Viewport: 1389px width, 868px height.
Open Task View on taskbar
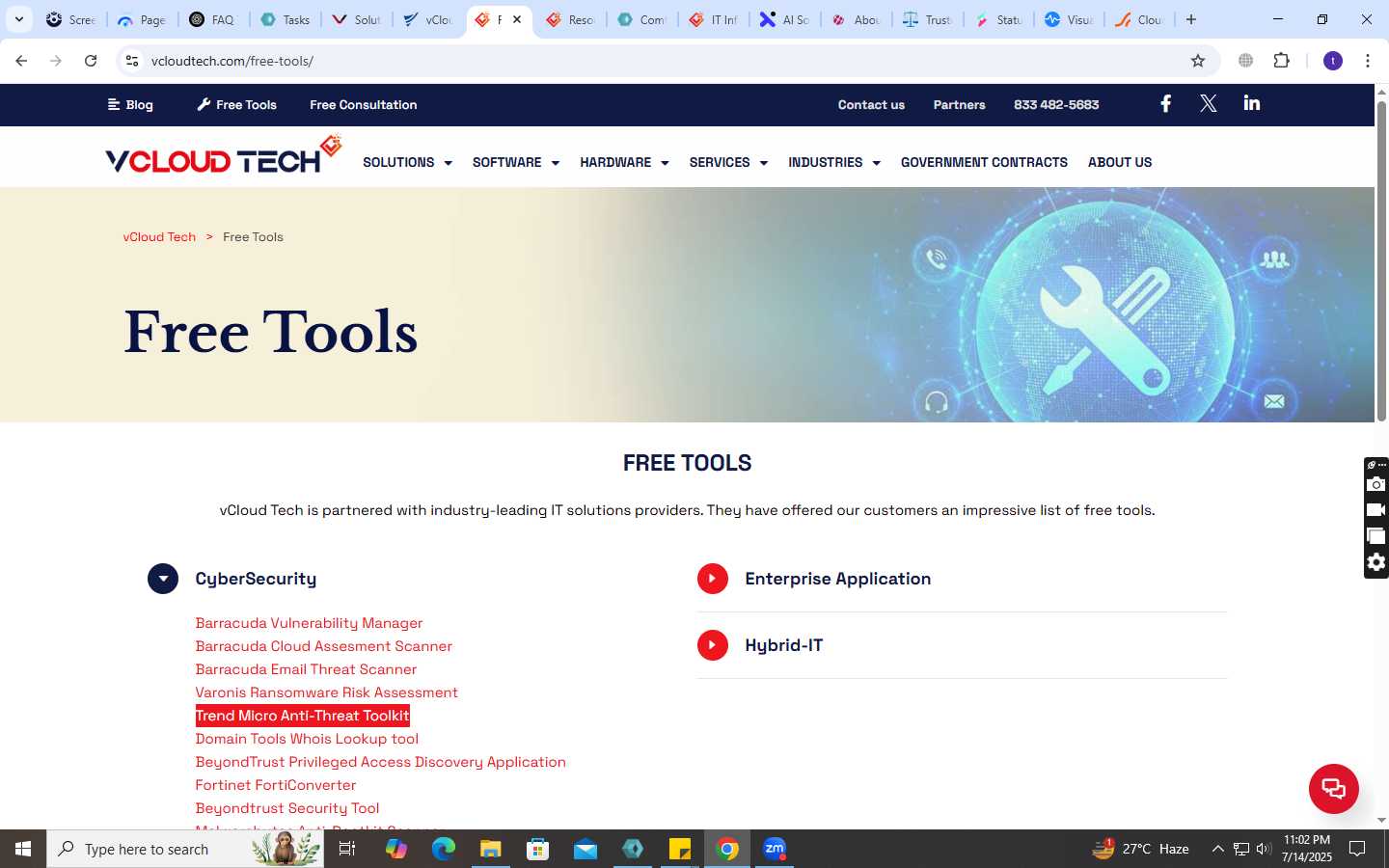[x=347, y=849]
